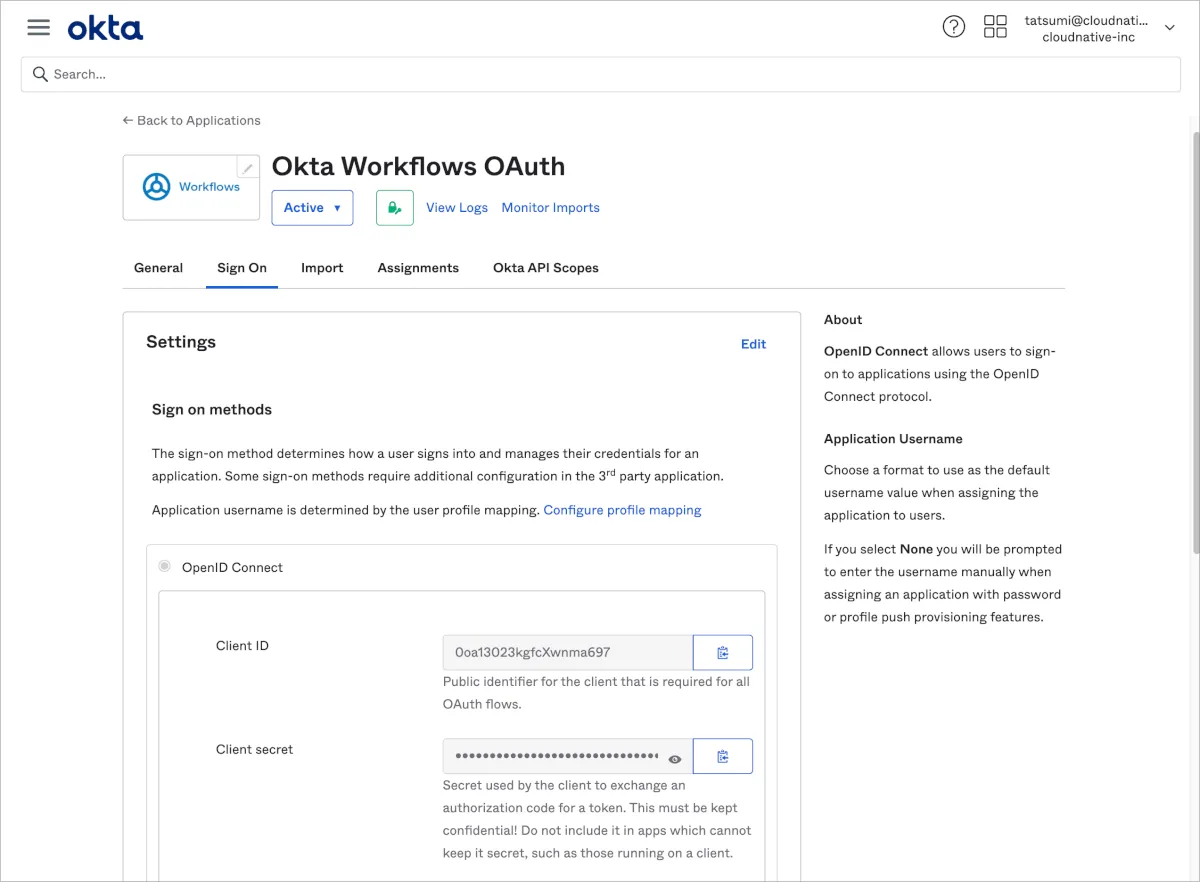This screenshot has width=1200, height=882.
Task: Open the Okta API Scopes tab
Action: [546, 268]
